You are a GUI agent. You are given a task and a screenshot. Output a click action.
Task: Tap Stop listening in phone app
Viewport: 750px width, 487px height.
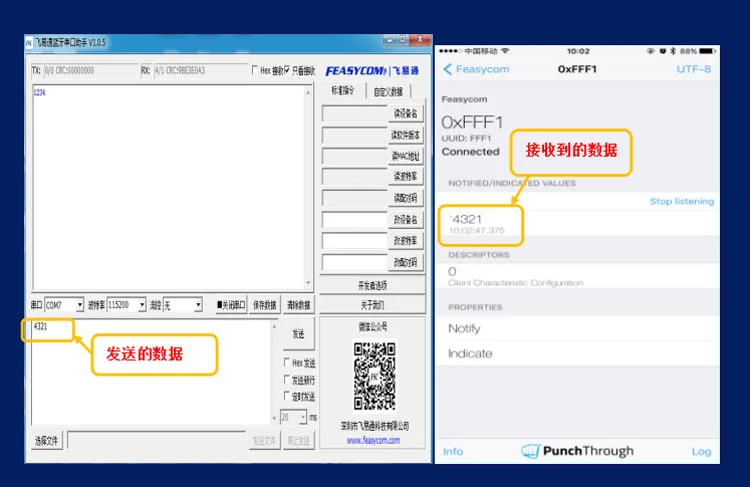point(682,201)
